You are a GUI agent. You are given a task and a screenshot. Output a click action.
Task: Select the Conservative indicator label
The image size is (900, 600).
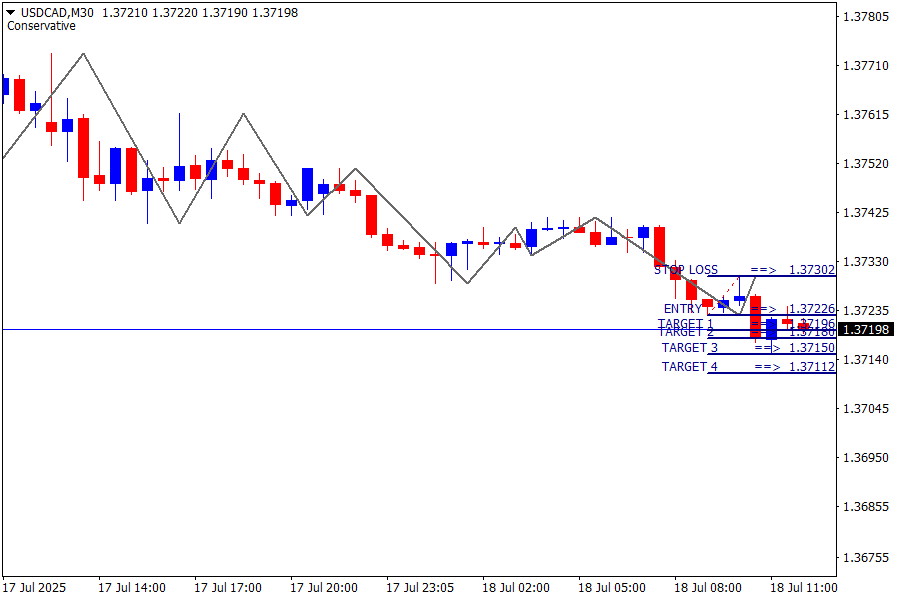pyautogui.click(x=41, y=26)
